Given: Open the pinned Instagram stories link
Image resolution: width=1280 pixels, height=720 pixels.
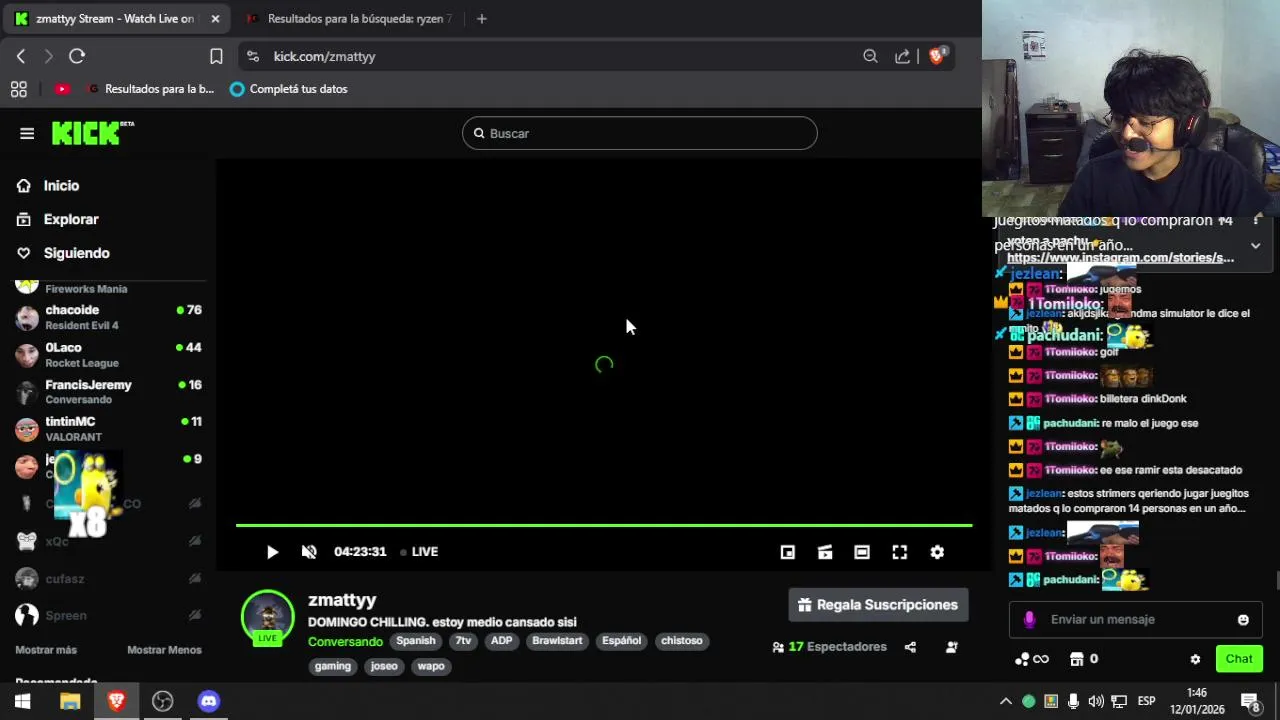Looking at the screenshot, I should 1120,258.
